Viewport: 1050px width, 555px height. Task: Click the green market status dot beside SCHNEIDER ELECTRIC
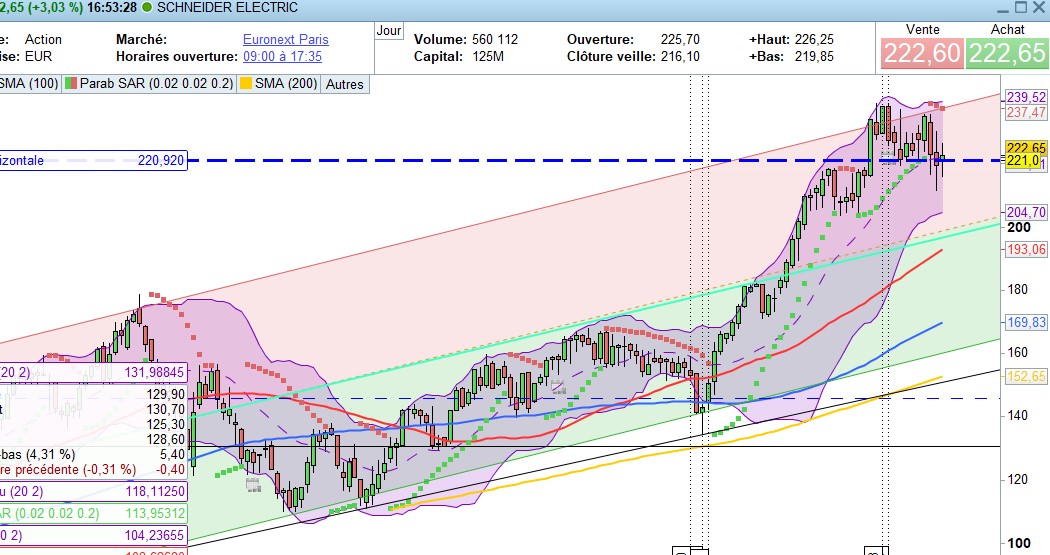147,7
